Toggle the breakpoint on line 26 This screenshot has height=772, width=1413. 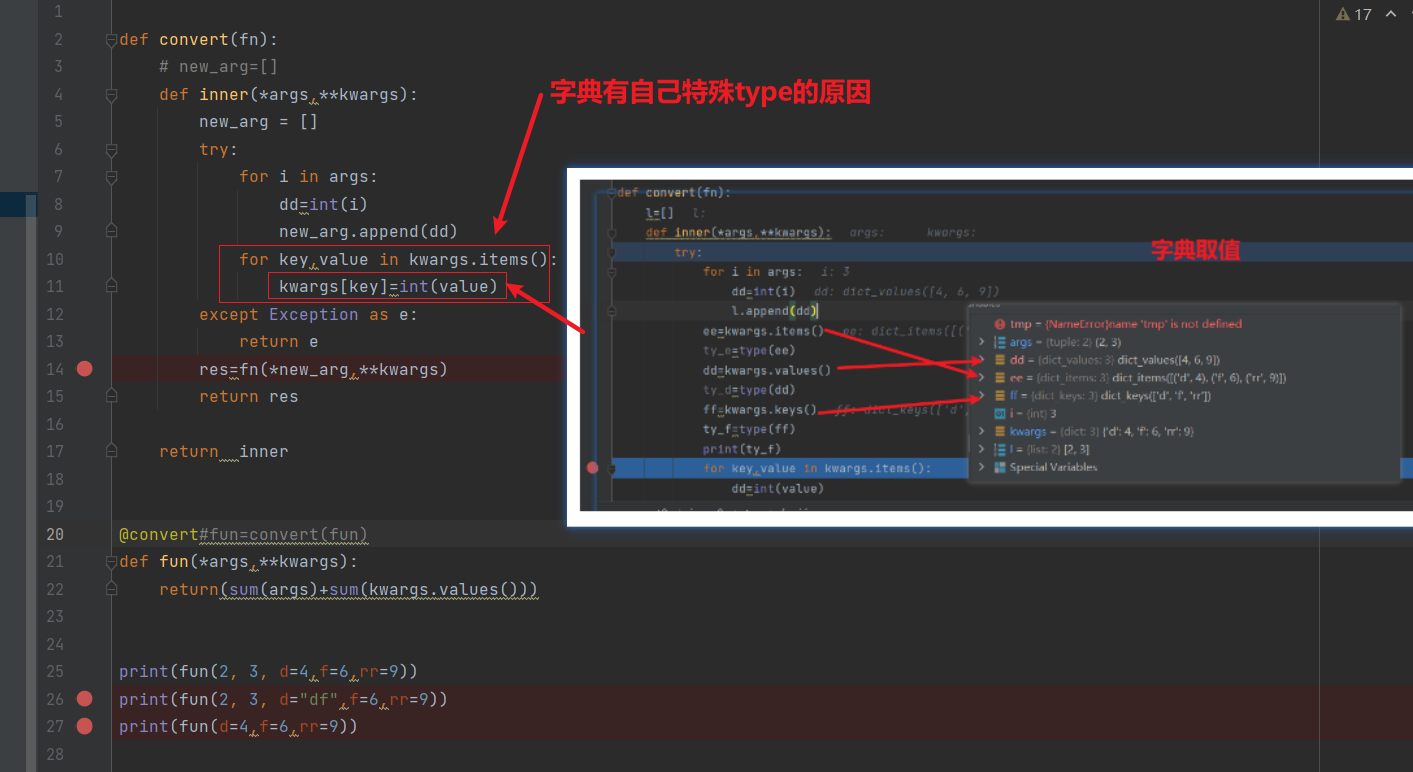click(x=84, y=698)
